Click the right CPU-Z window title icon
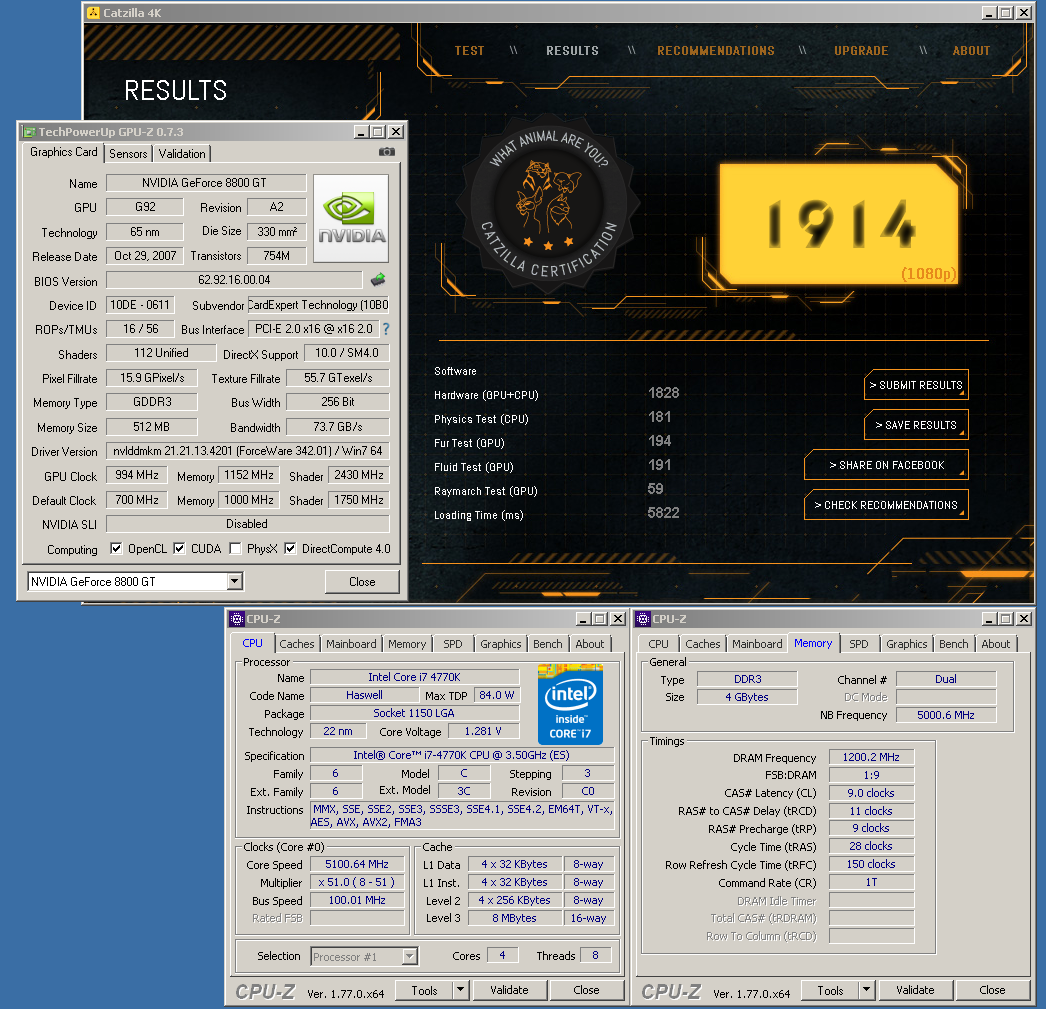 (642, 619)
